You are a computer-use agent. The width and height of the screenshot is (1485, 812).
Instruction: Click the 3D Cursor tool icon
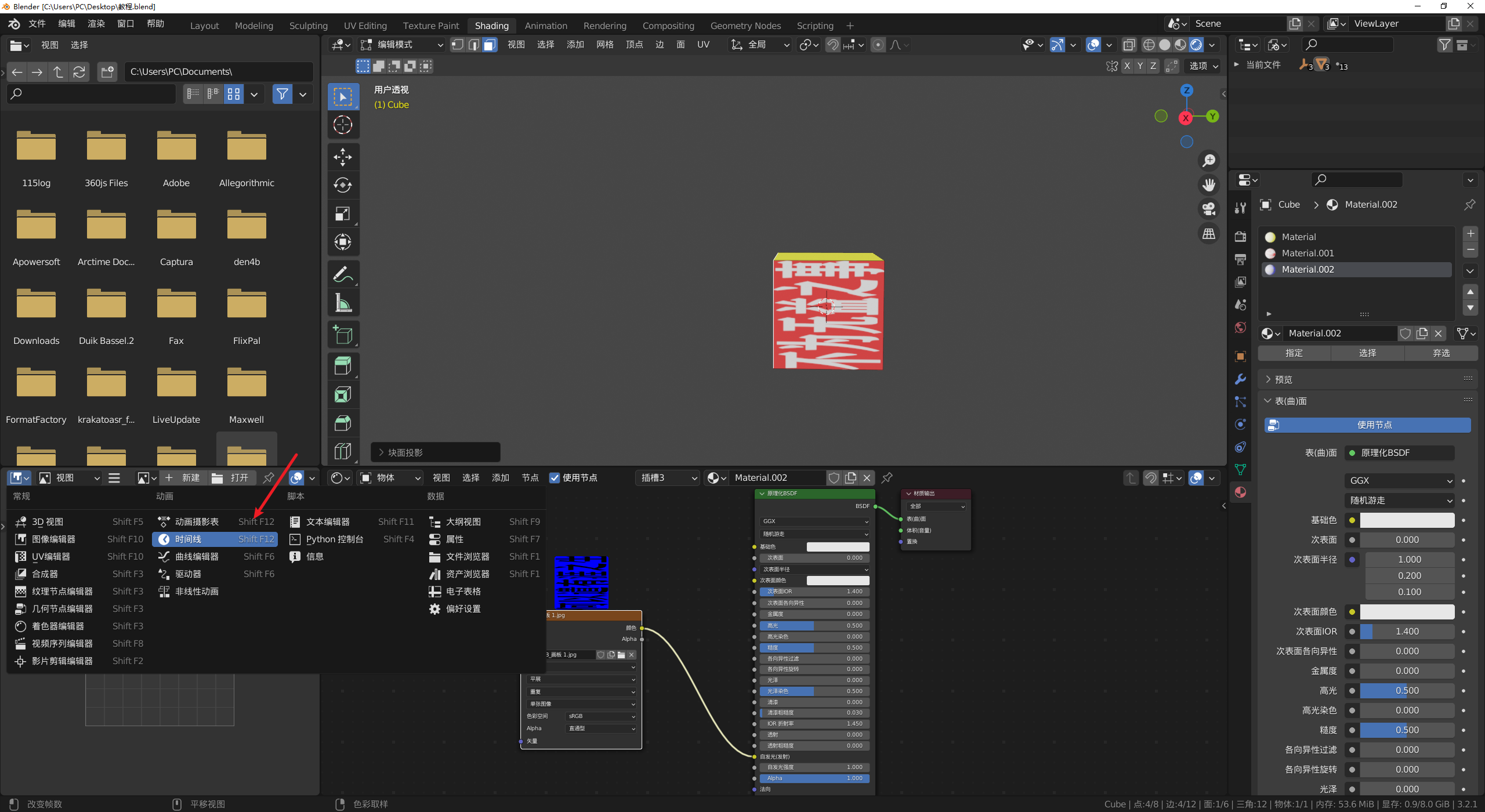(x=343, y=125)
